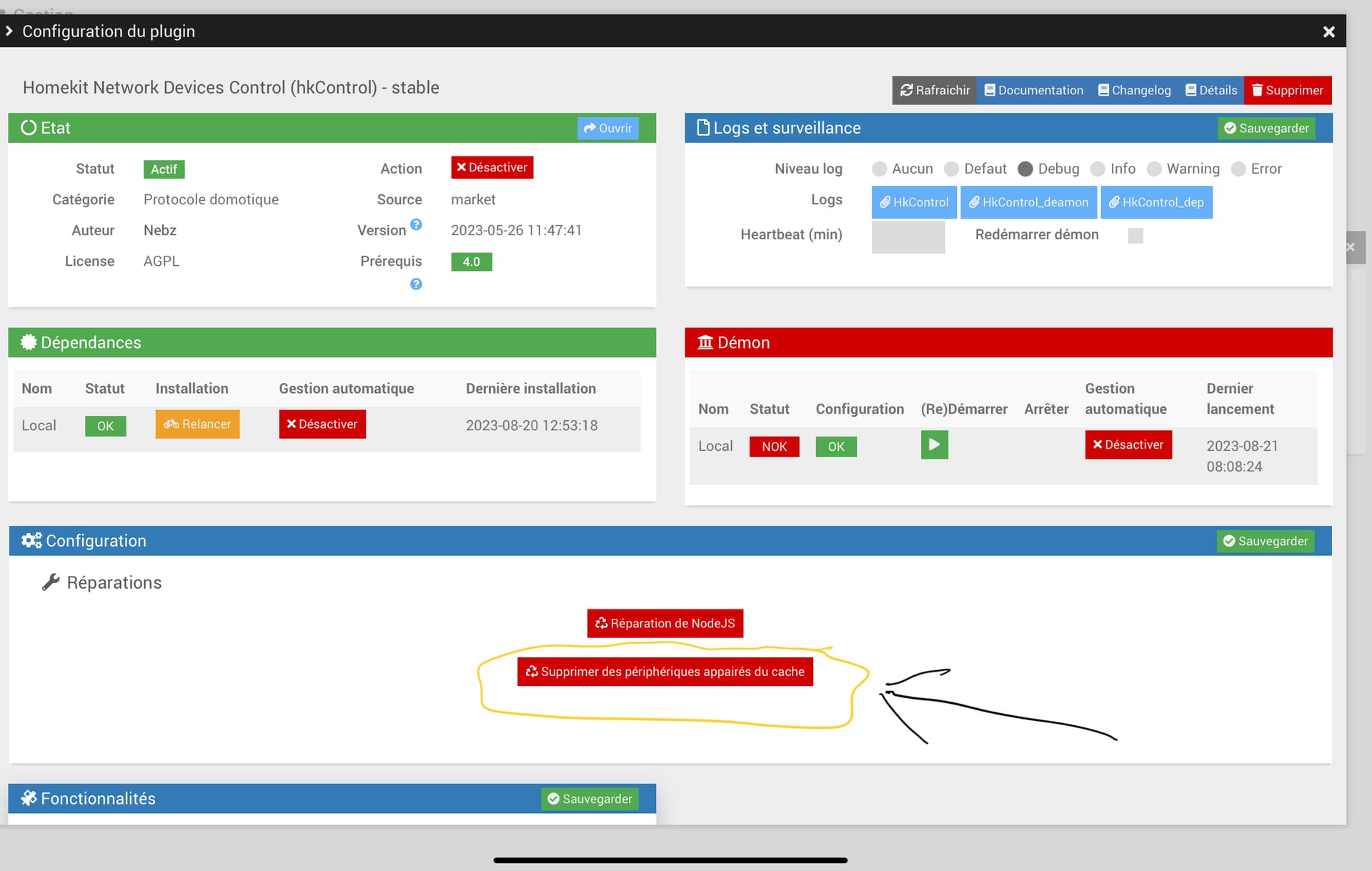Open the HkControl_deamon log file

tap(1028, 202)
